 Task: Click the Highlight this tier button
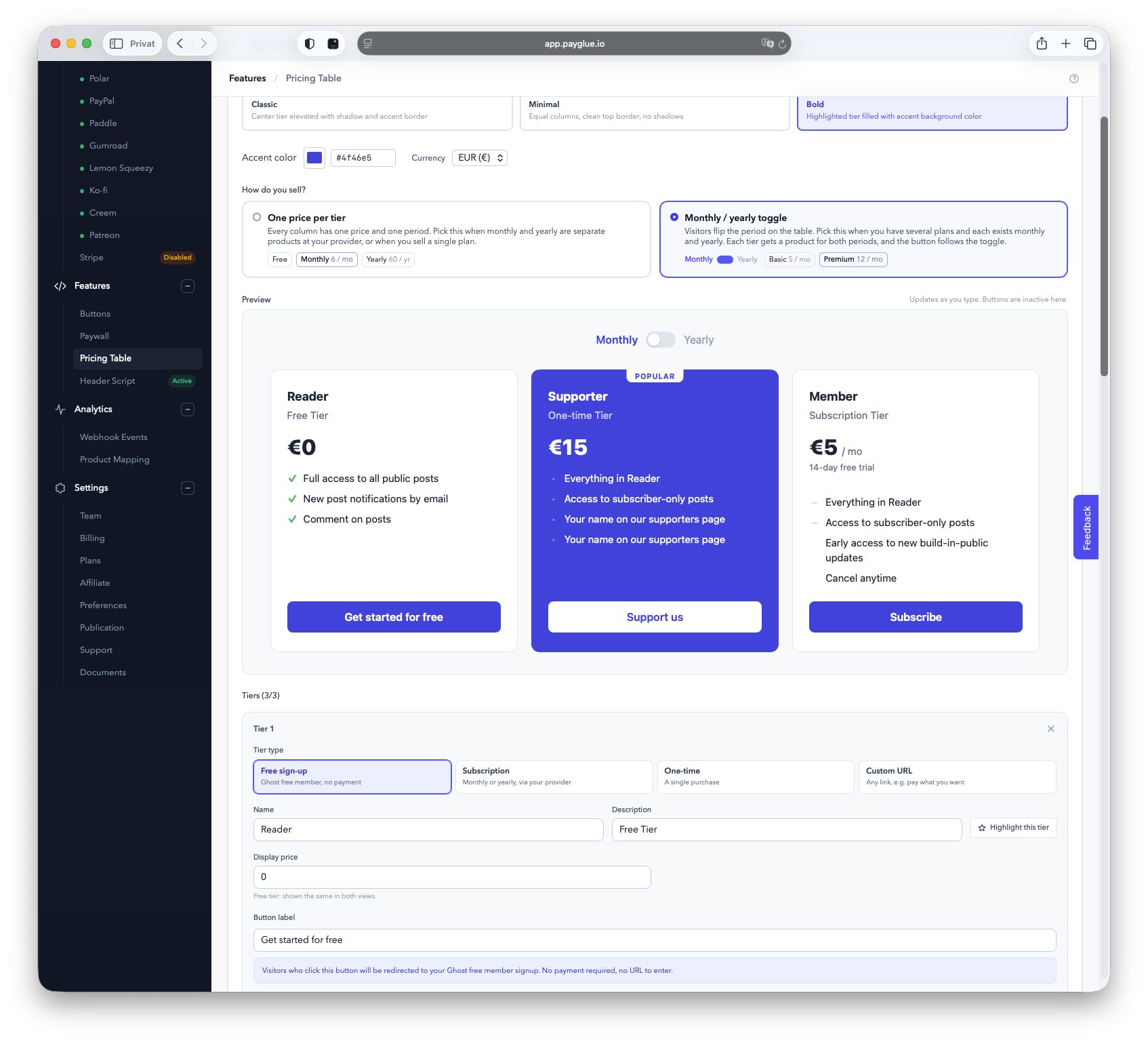(x=1013, y=828)
